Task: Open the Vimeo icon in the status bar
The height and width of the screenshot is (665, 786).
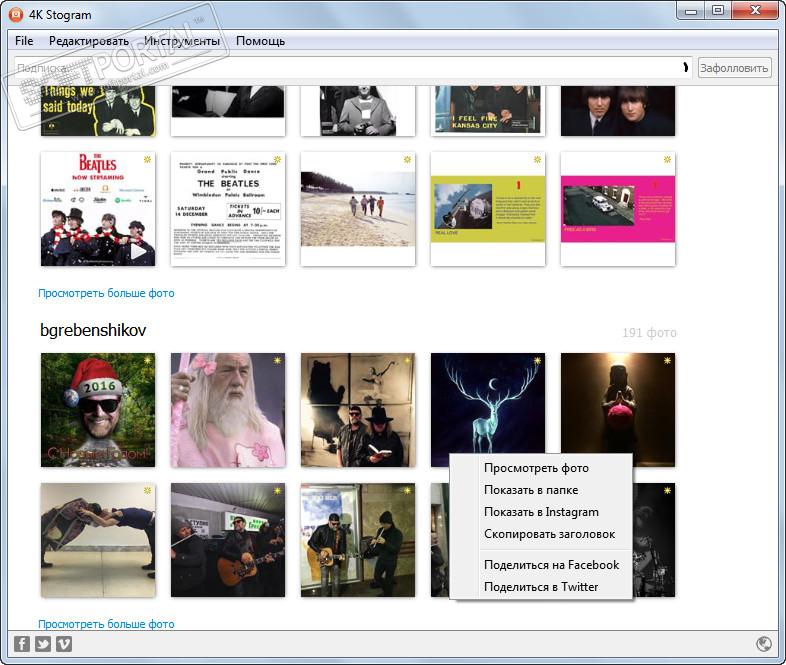Action: 64,644
